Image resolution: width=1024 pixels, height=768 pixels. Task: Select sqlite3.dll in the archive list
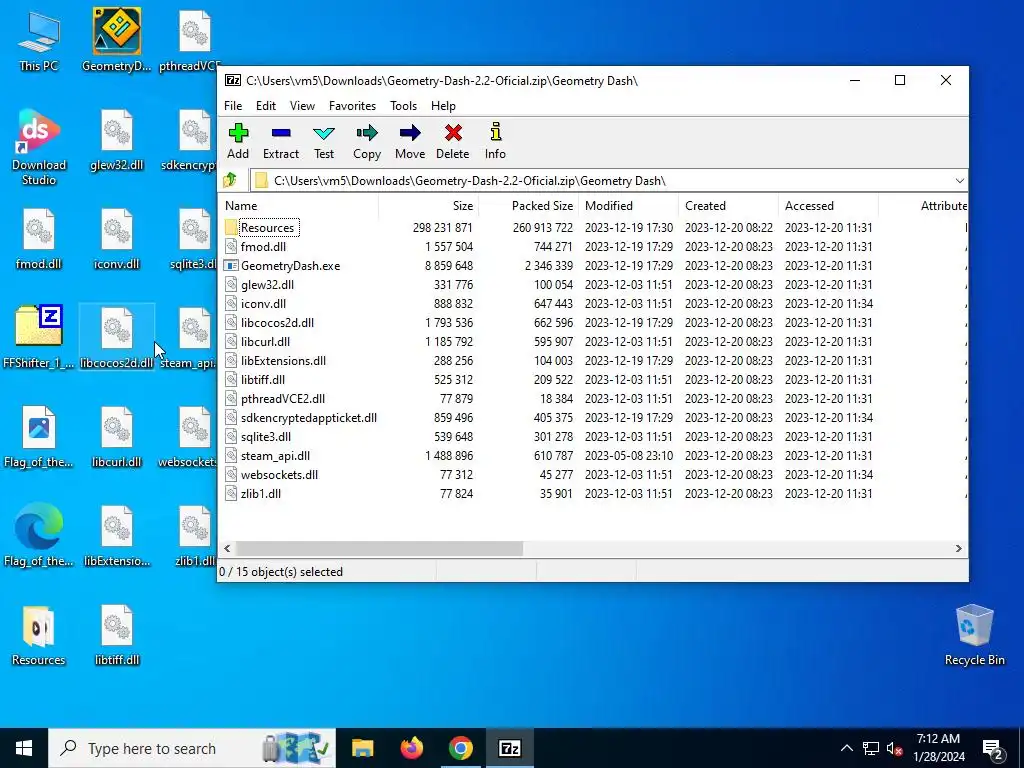tap(266, 437)
